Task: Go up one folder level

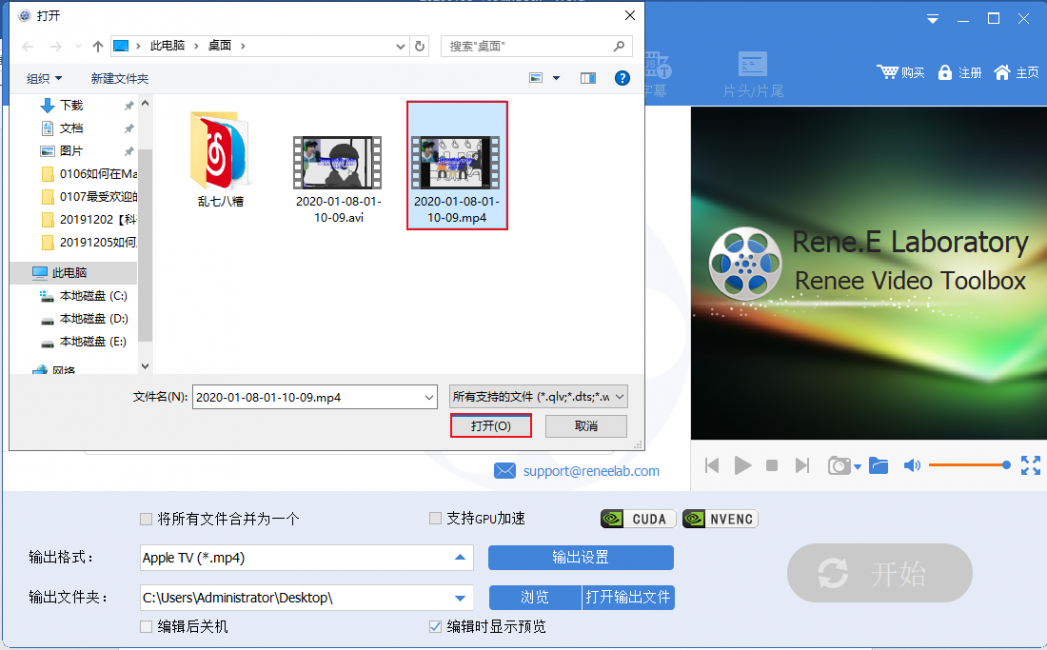Action: pos(98,46)
